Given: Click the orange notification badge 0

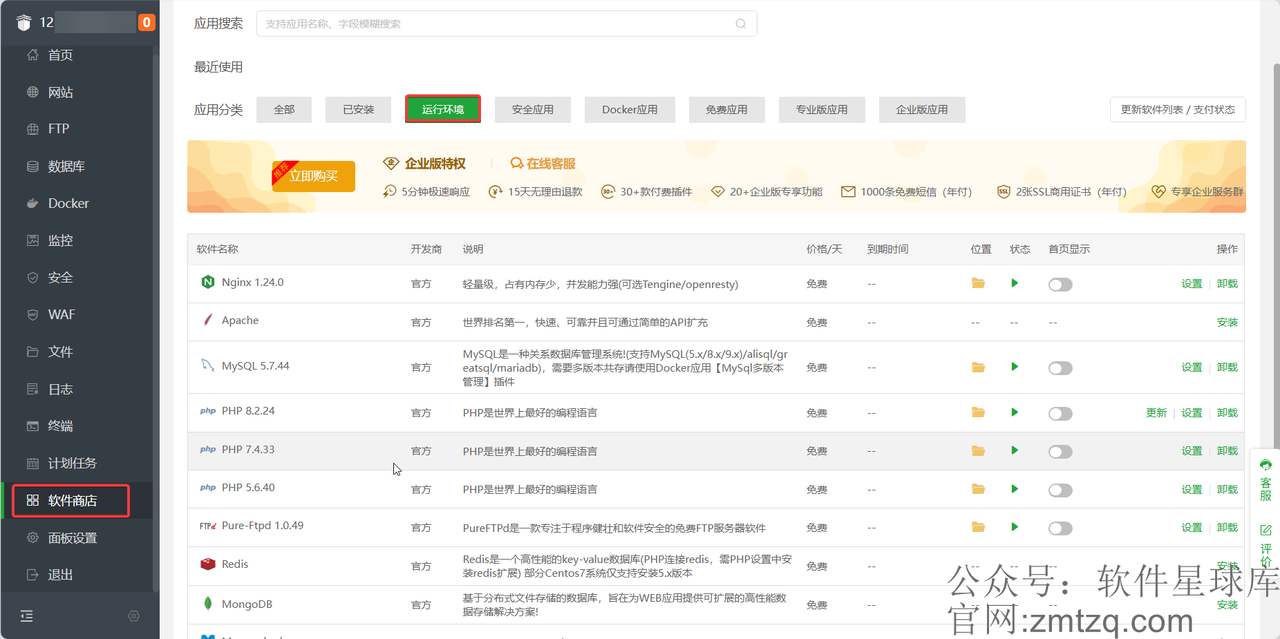Looking at the screenshot, I should pyautogui.click(x=147, y=22).
